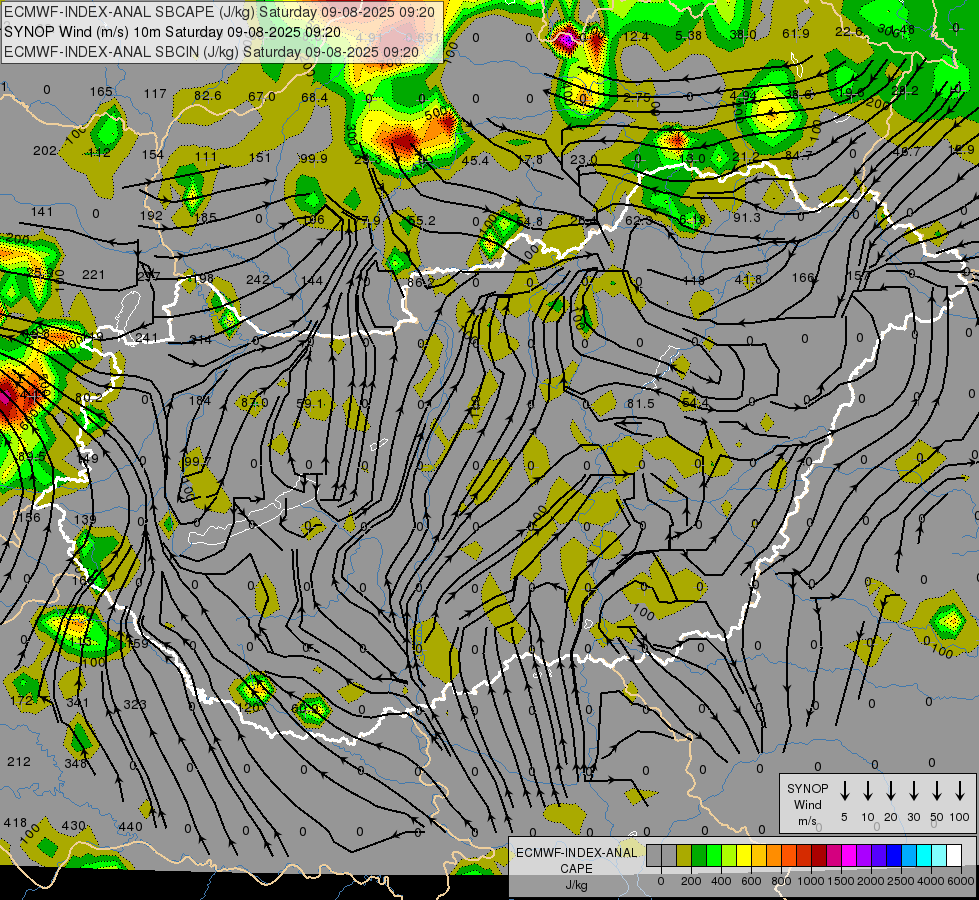Click the map value 418
979x900 pixels.
(16, 823)
